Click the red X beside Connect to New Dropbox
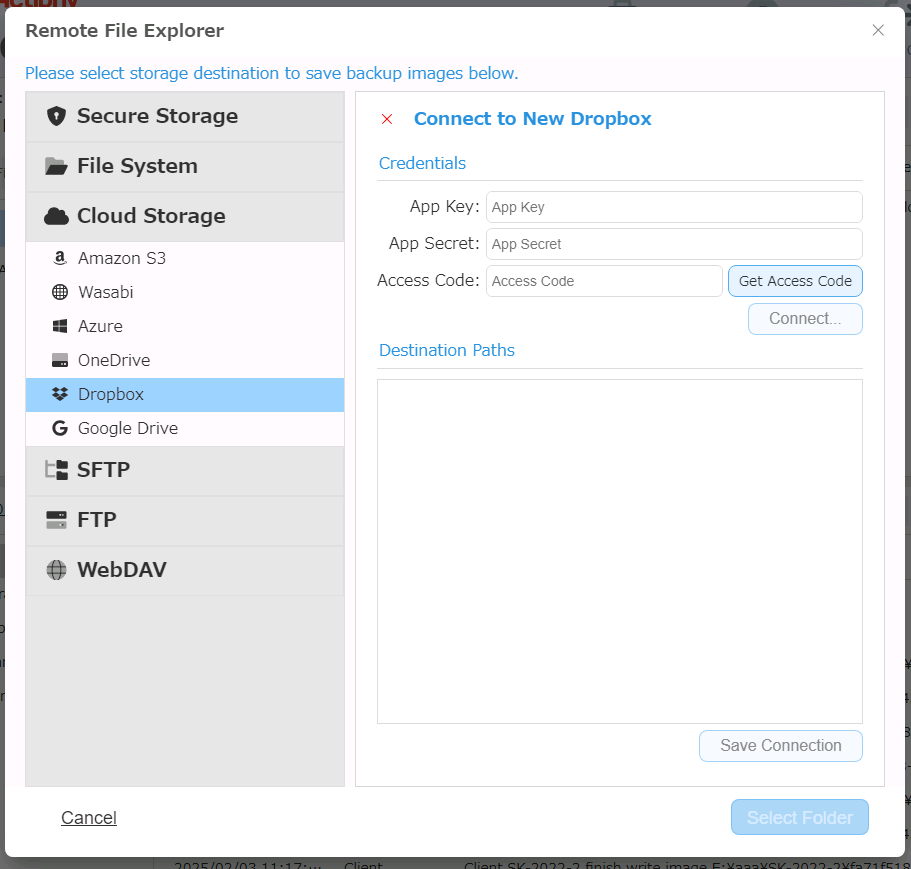The image size is (911, 869). coord(387,119)
